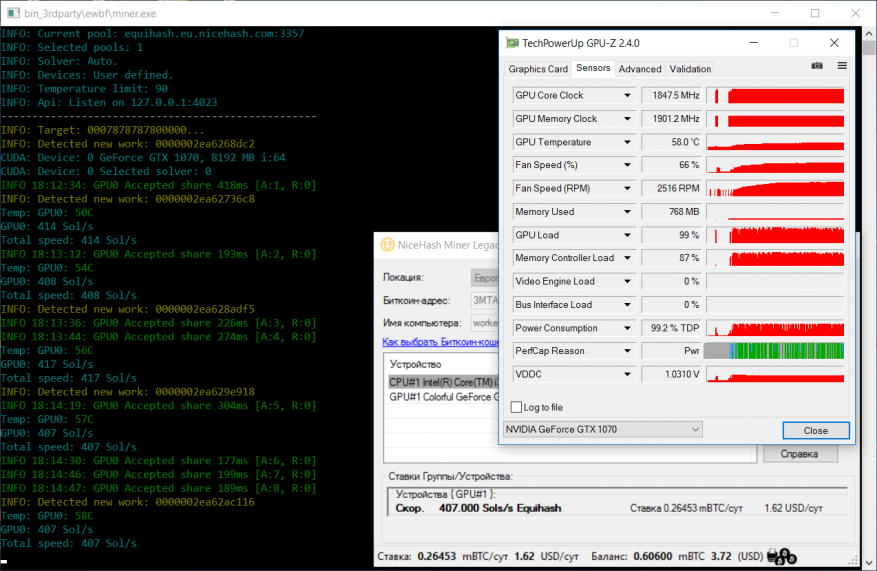Expand the PerfCap Reason sensor dropdown
This screenshot has width=877, height=571.
click(627, 351)
